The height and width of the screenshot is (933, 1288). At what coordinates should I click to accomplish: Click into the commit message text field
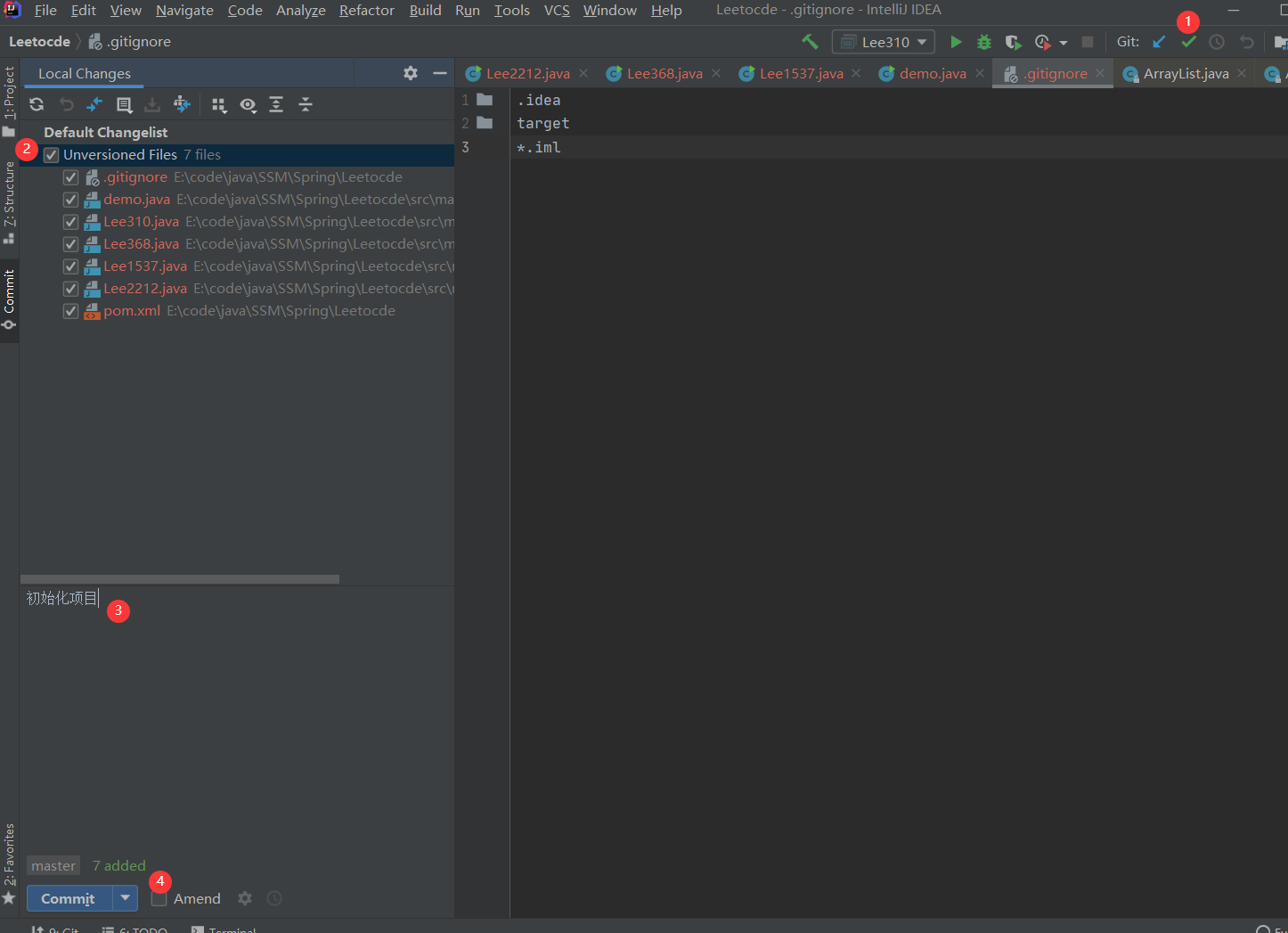pyautogui.click(x=237, y=717)
